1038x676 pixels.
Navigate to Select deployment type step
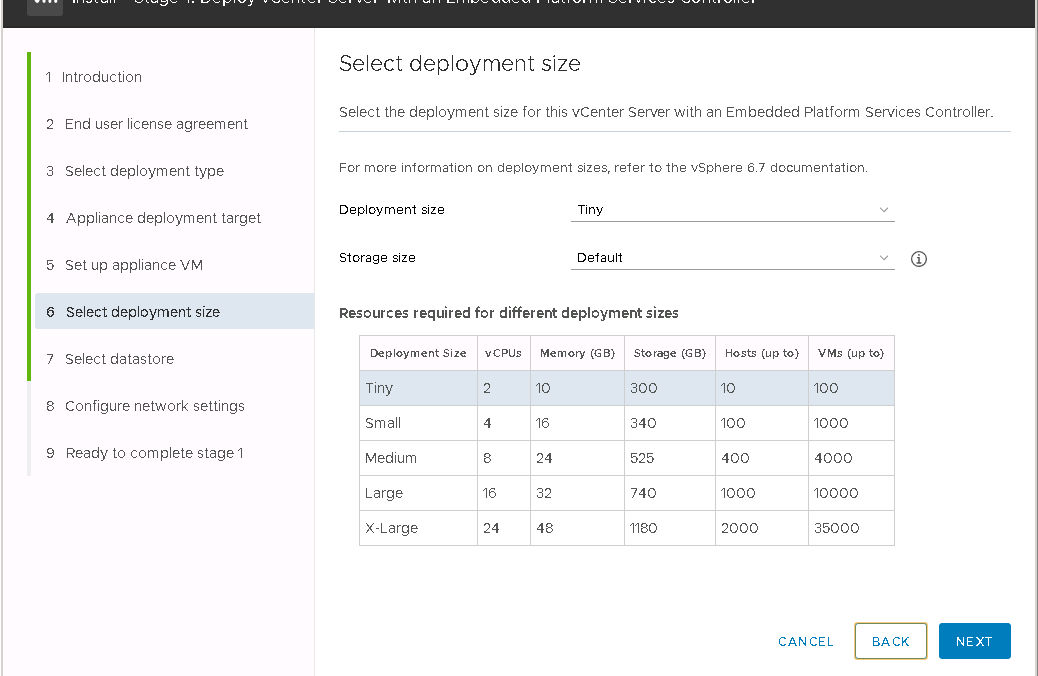coord(144,171)
